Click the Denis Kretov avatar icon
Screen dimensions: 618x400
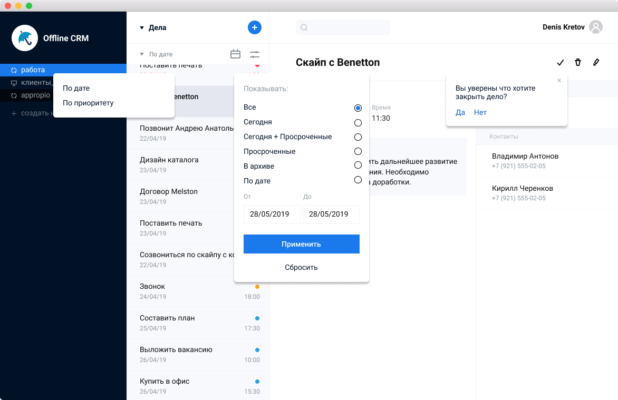pyautogui.click(x=596, y=27)
